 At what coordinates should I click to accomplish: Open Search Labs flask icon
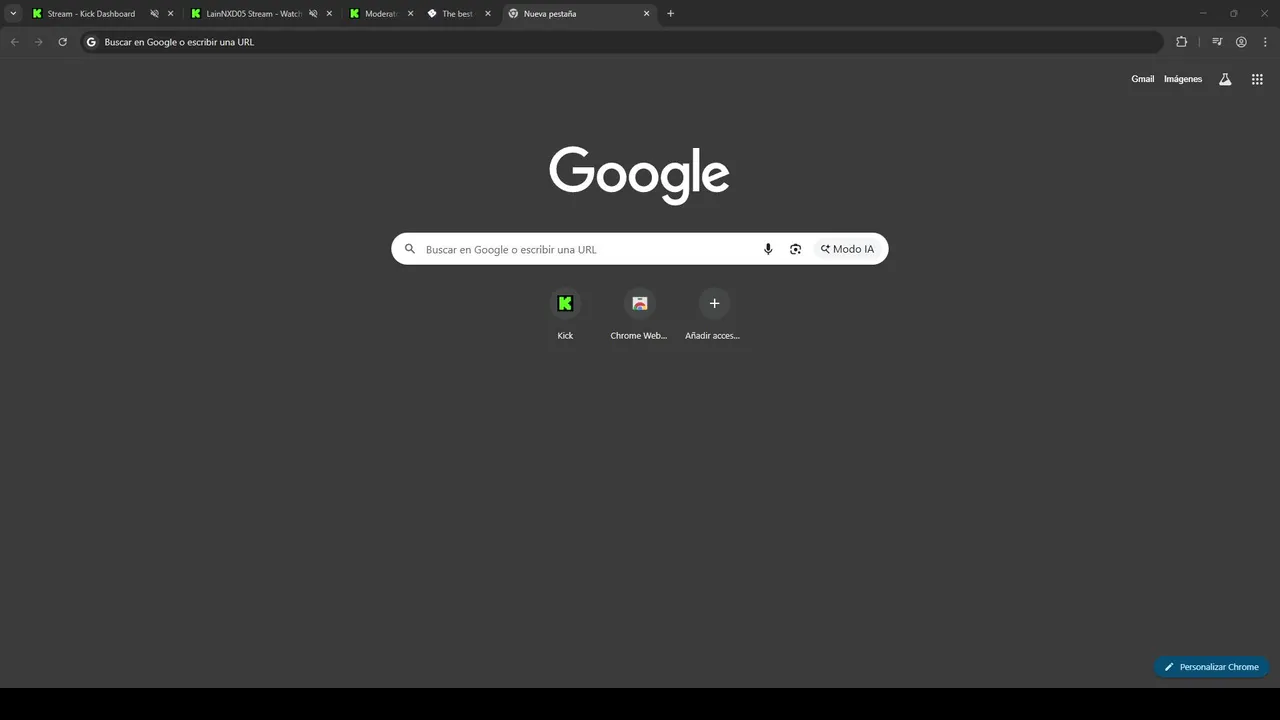[x=1225, y=79]
